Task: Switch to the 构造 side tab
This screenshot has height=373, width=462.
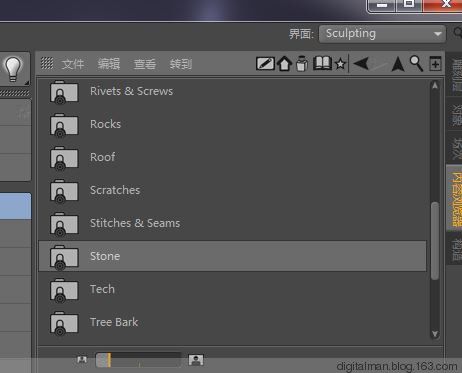Action: [x=455, y=249]
